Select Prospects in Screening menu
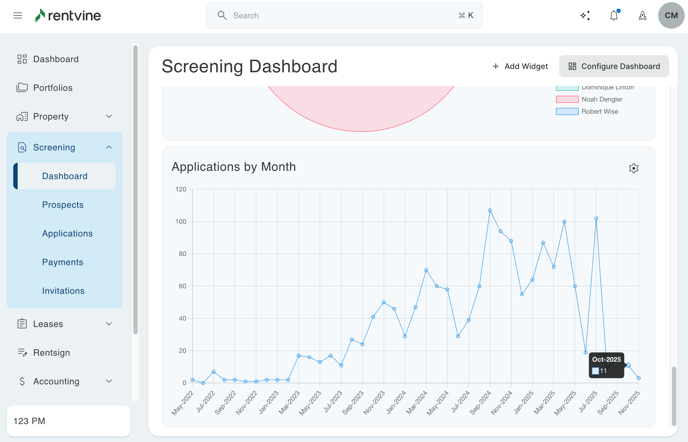Viewport: 688px width, 442px height. pyautogui.click(x=63, y=205)
